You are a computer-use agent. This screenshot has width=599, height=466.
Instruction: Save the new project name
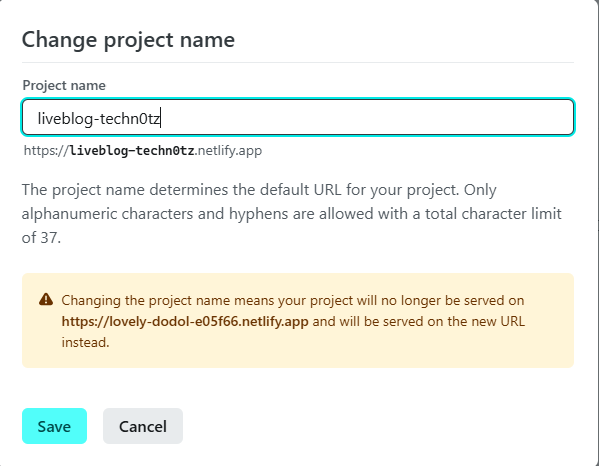pyautogui.click(x=54, y=426)
